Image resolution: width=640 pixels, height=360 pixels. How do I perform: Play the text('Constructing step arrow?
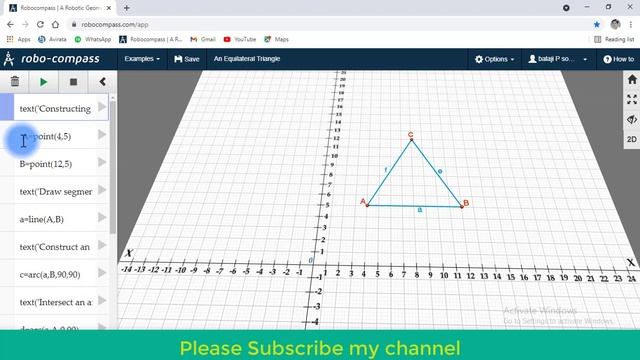point(102,107)
